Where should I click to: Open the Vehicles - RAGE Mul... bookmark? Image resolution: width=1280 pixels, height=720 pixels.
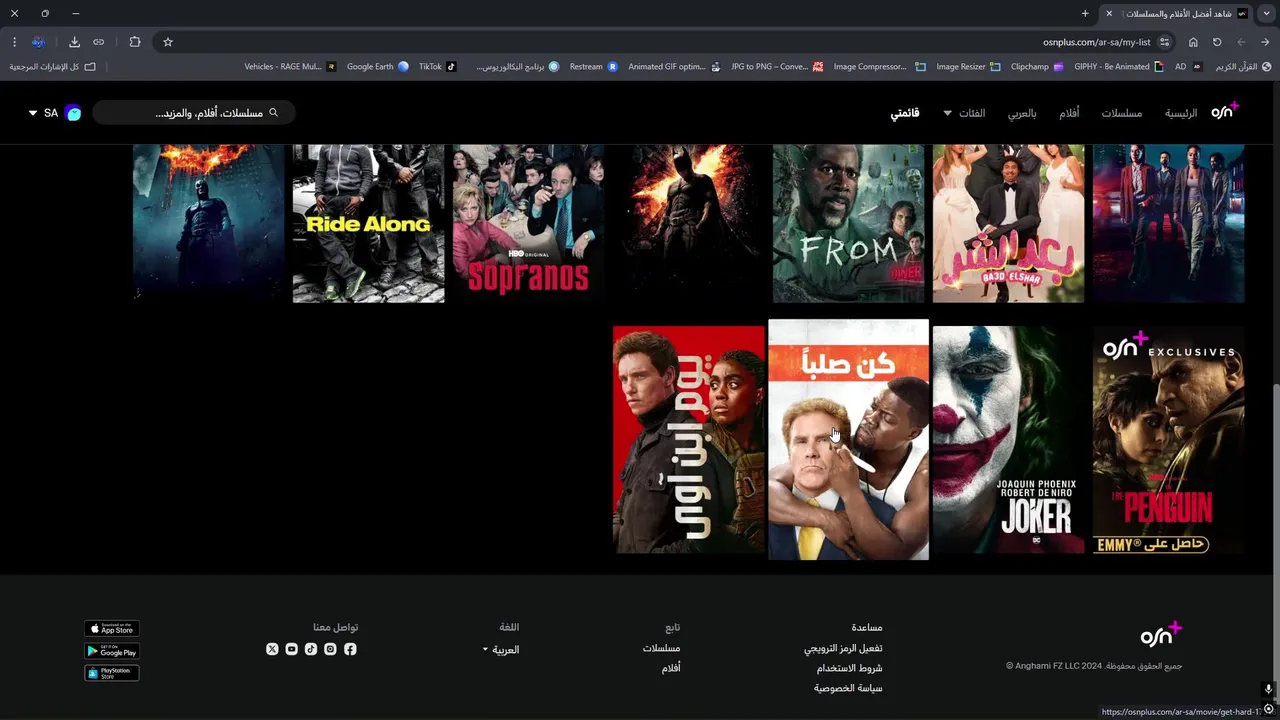290,67
